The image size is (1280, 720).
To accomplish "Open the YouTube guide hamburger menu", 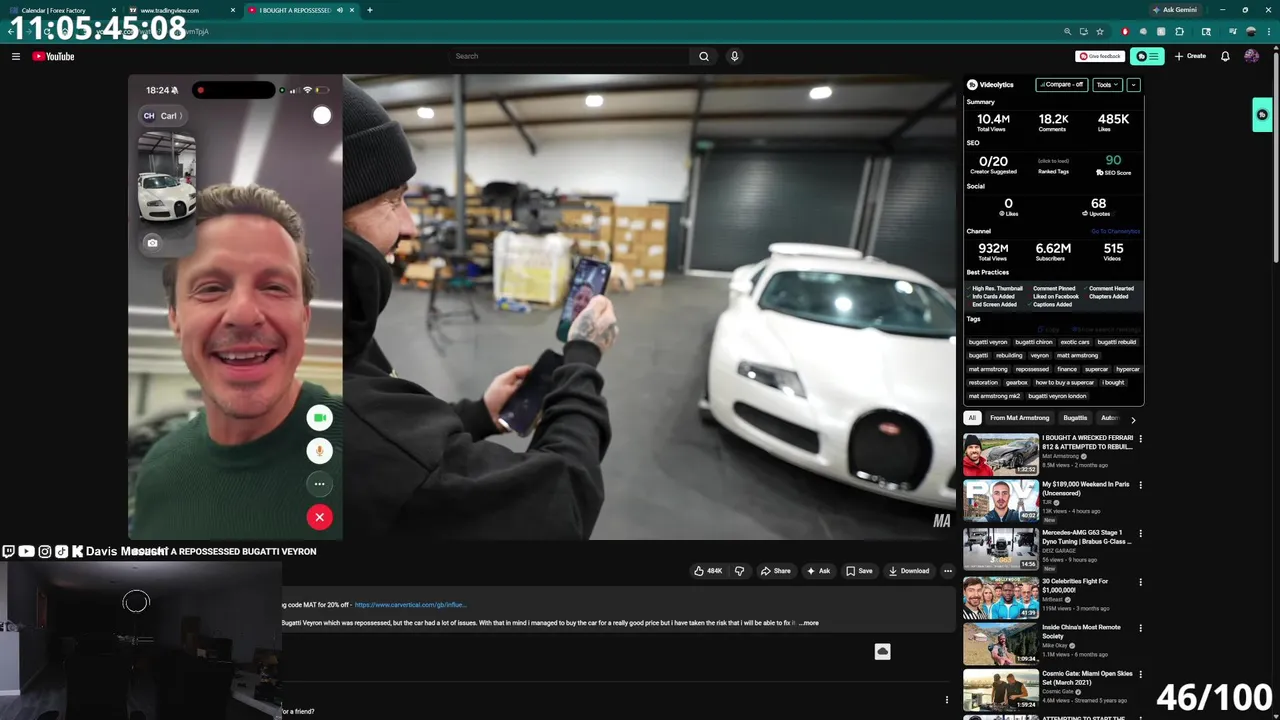I will pos(16,57).
